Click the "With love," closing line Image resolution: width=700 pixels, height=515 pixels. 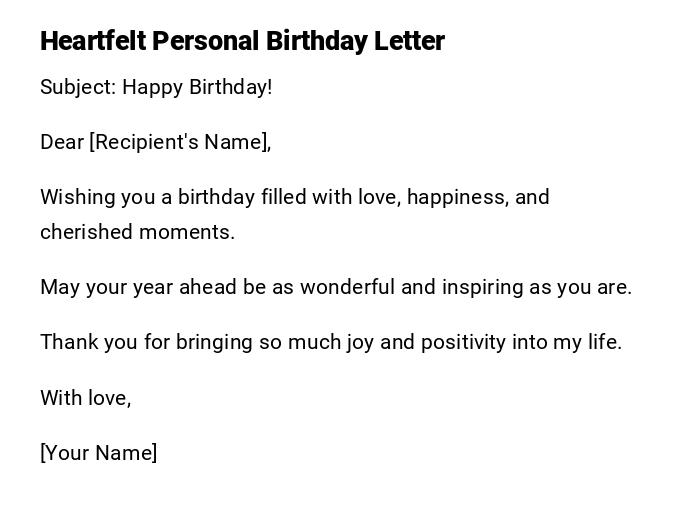point(86,398)
